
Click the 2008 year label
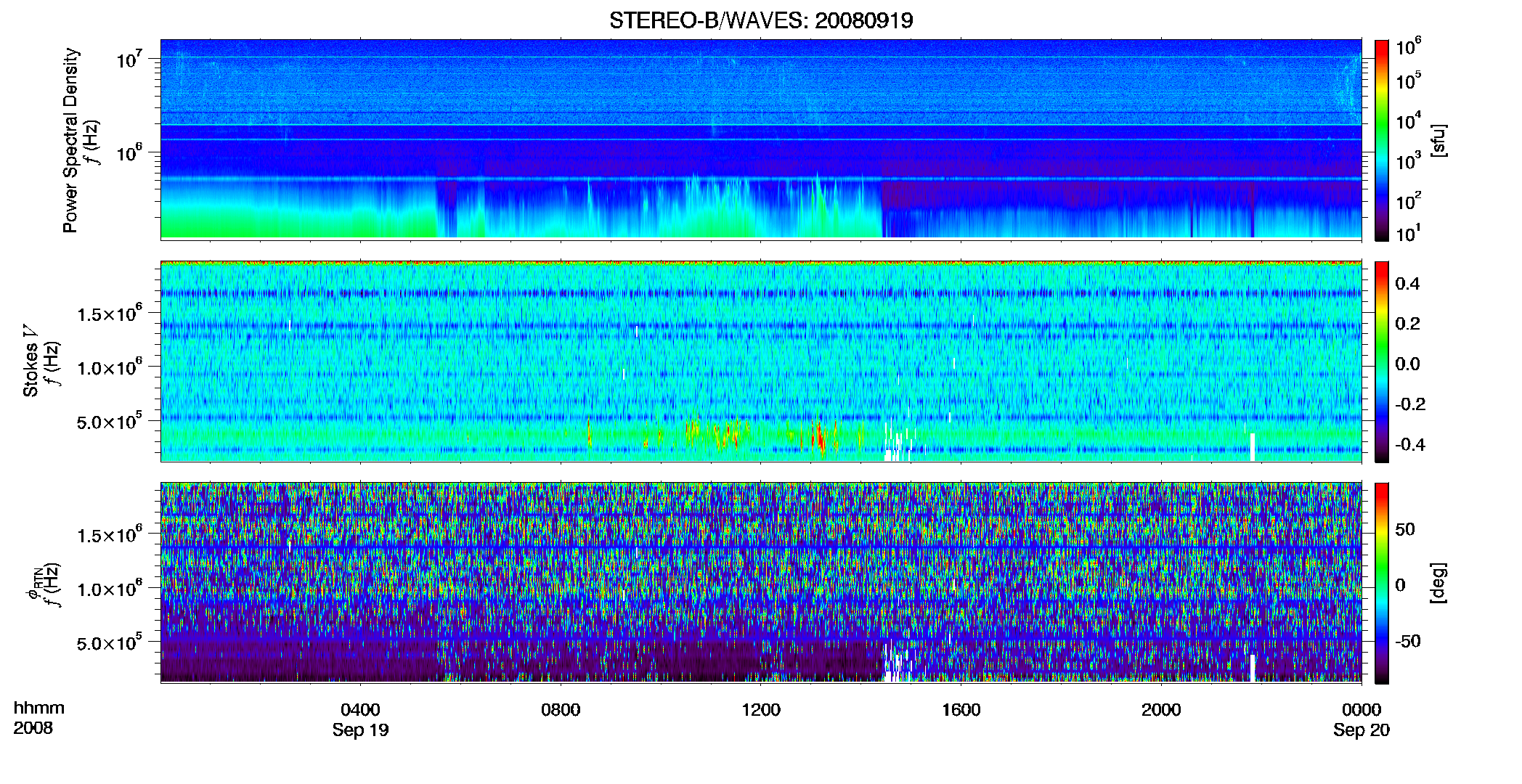pyautogui.click(x=33, y=727)
